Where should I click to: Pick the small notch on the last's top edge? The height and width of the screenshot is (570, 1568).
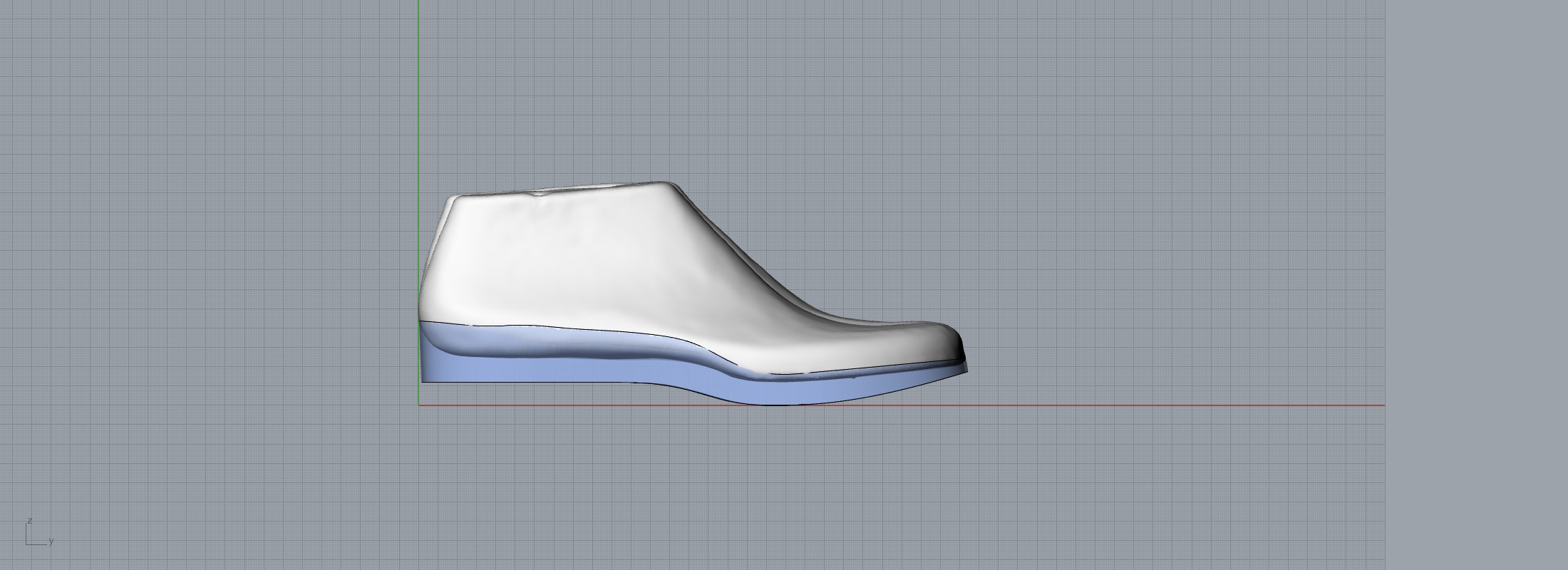pos(535,192)
